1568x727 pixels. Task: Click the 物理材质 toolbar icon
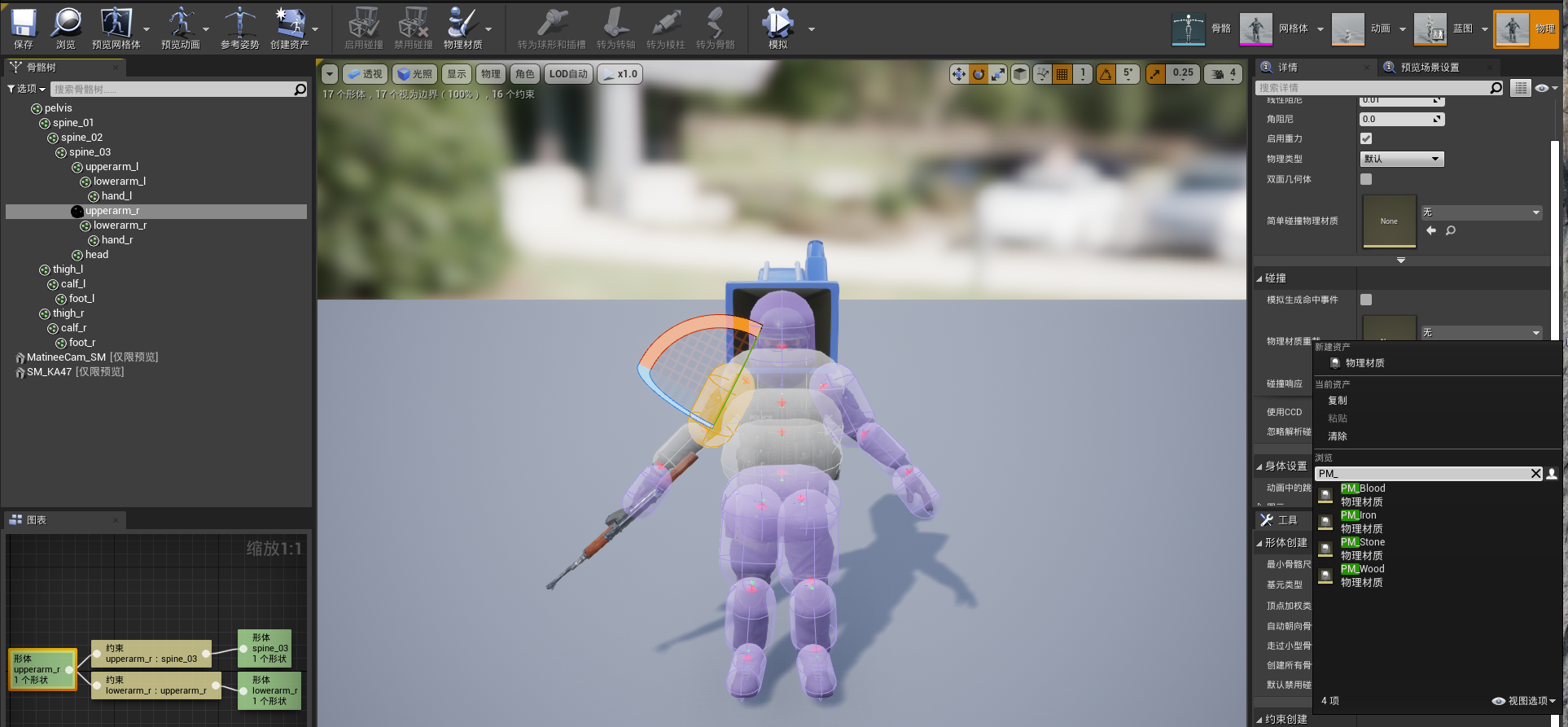462,24
